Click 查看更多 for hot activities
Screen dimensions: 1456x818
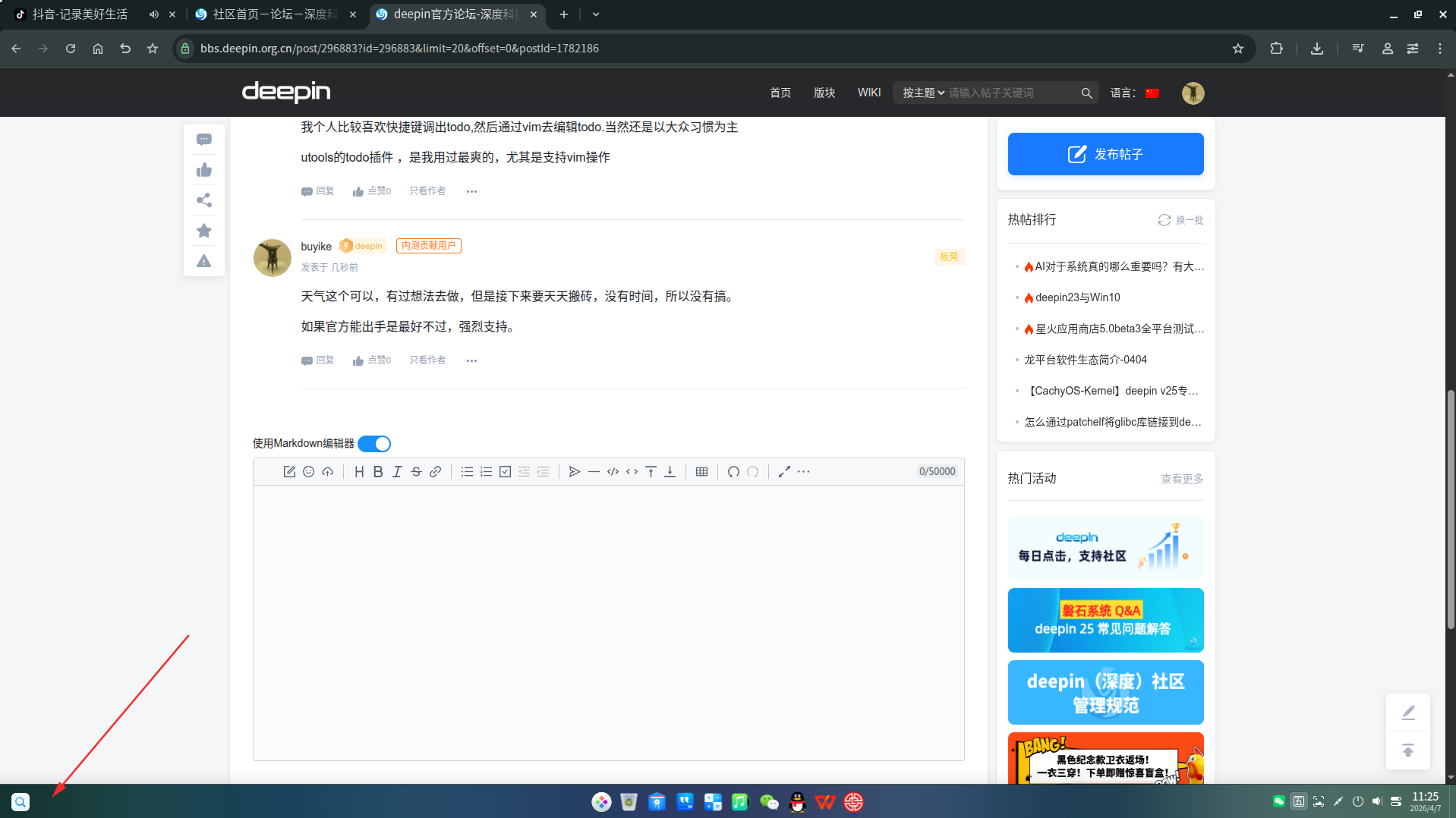(1182, 479)
